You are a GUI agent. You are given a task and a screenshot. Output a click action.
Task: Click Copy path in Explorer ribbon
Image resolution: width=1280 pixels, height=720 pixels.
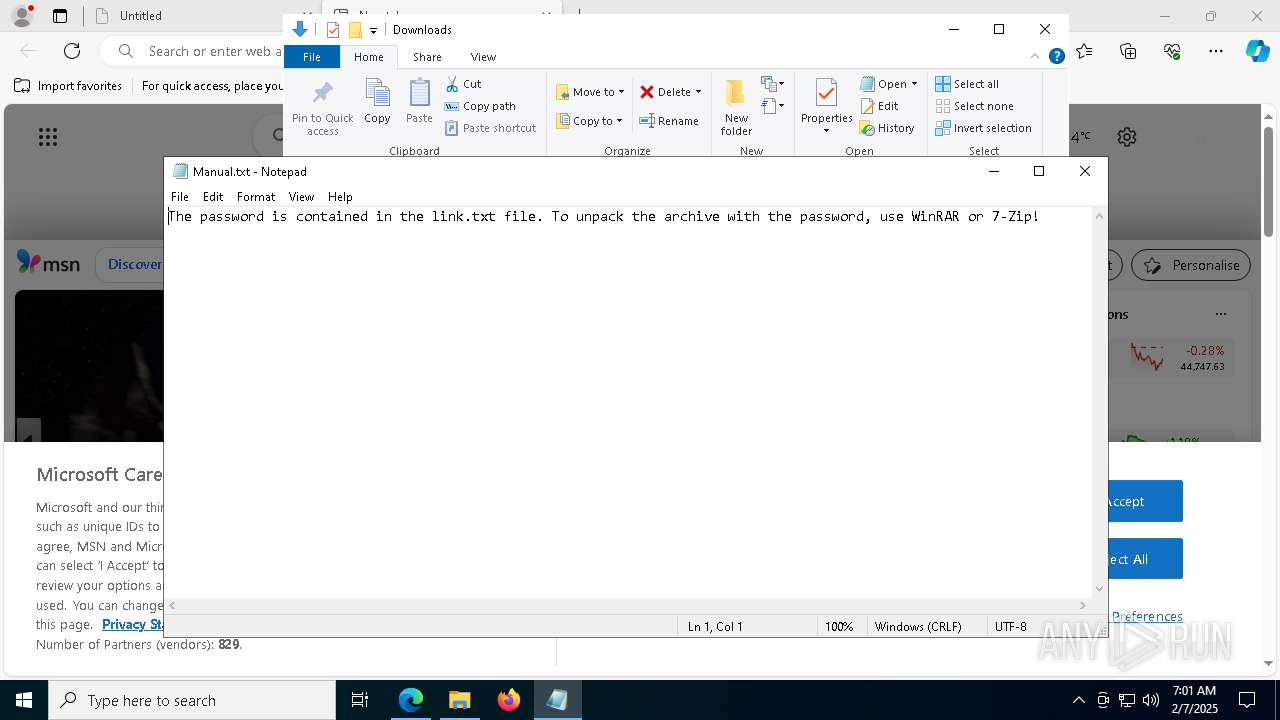[x=480, y=106]
